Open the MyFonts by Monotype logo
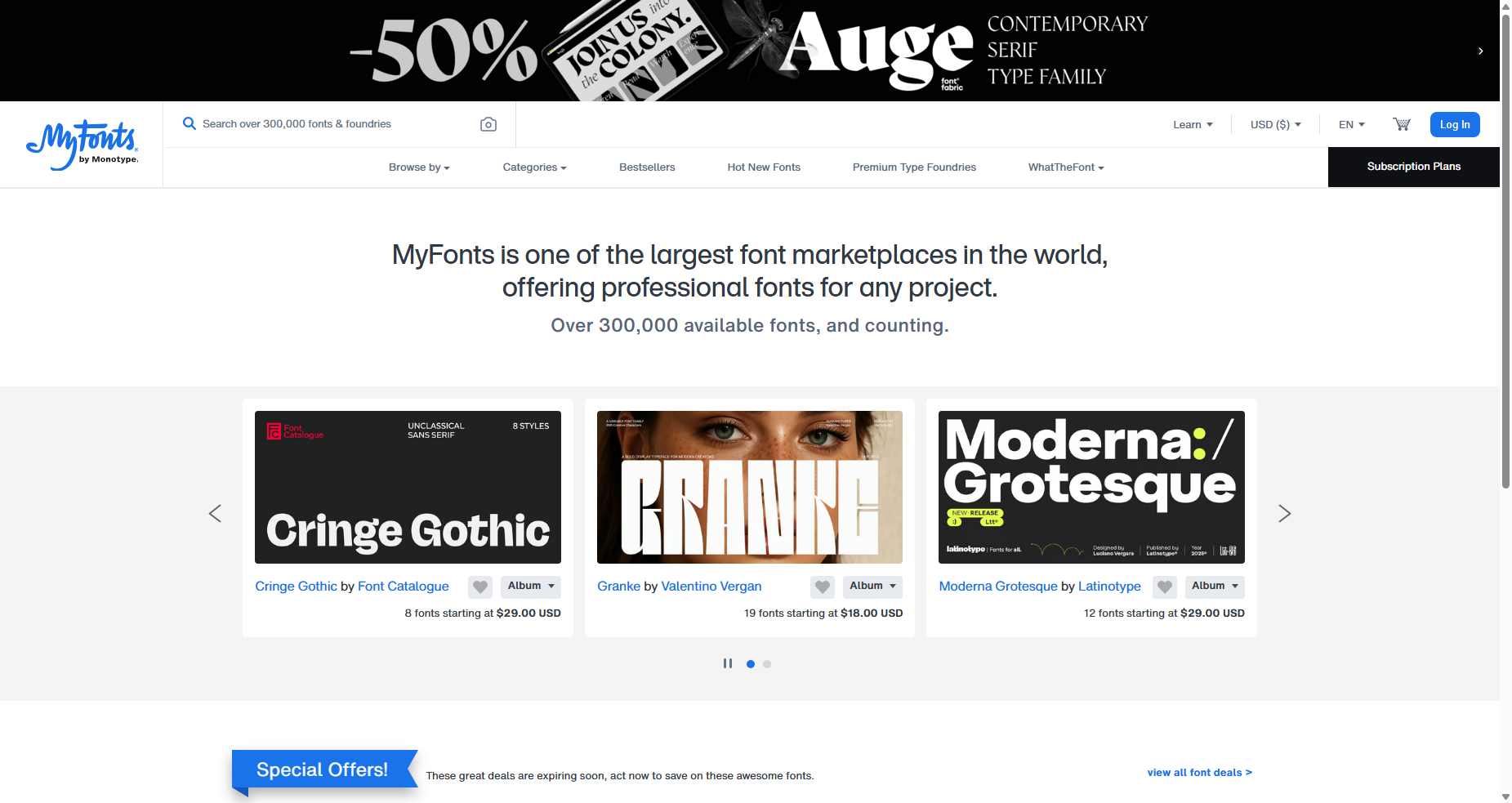Viewport: 1512px width, 803px height. pos(82,145)
